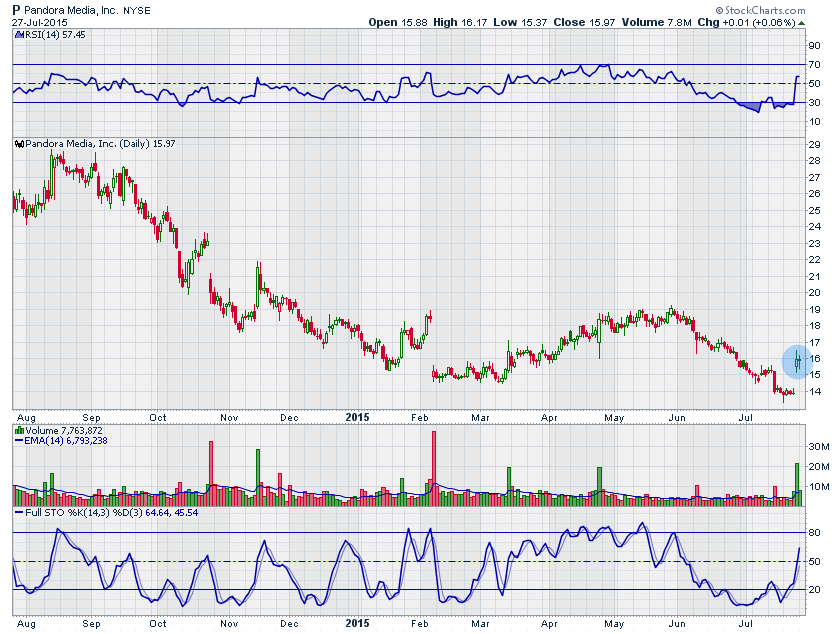The height and width of the screenshot is (634, 836).
Task: Click the 2015 year label on price axis
Action: pyautogui.click(x=358, y=416)
